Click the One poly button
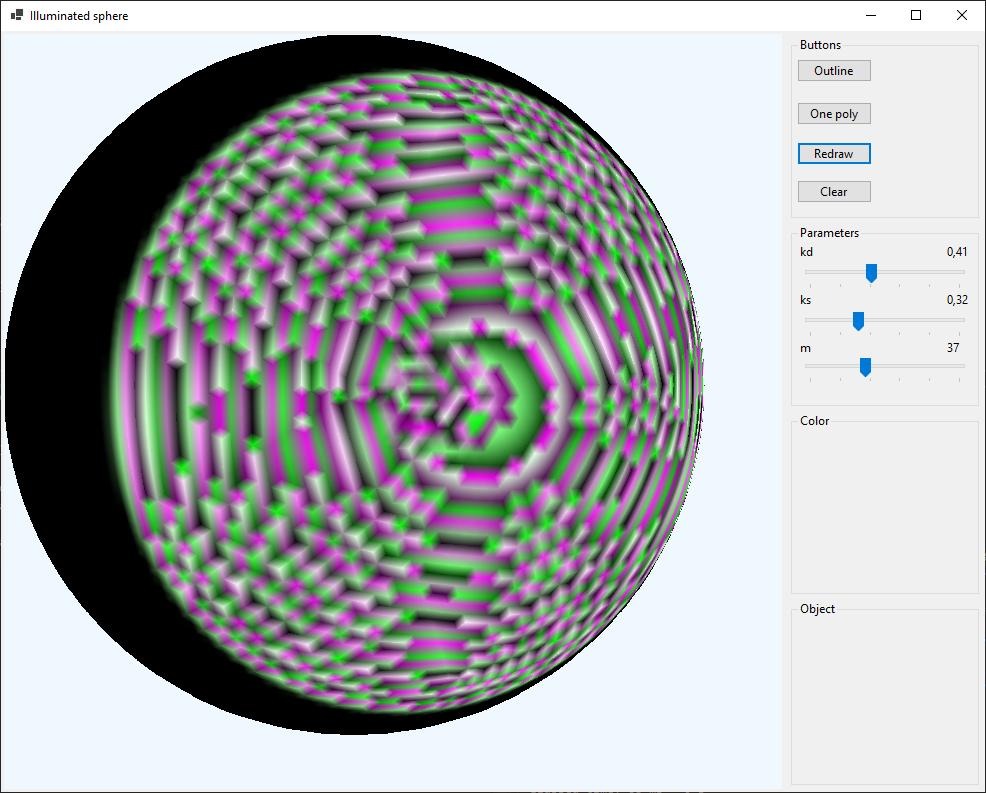This screenshot has height=793, width=986. (834, 114)
